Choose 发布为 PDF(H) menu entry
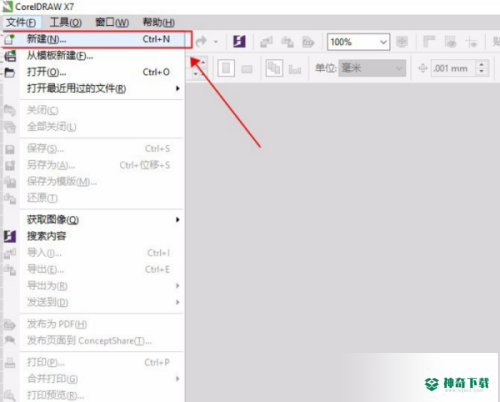Viewport: 500px width, 402px height. click(93, 324)
